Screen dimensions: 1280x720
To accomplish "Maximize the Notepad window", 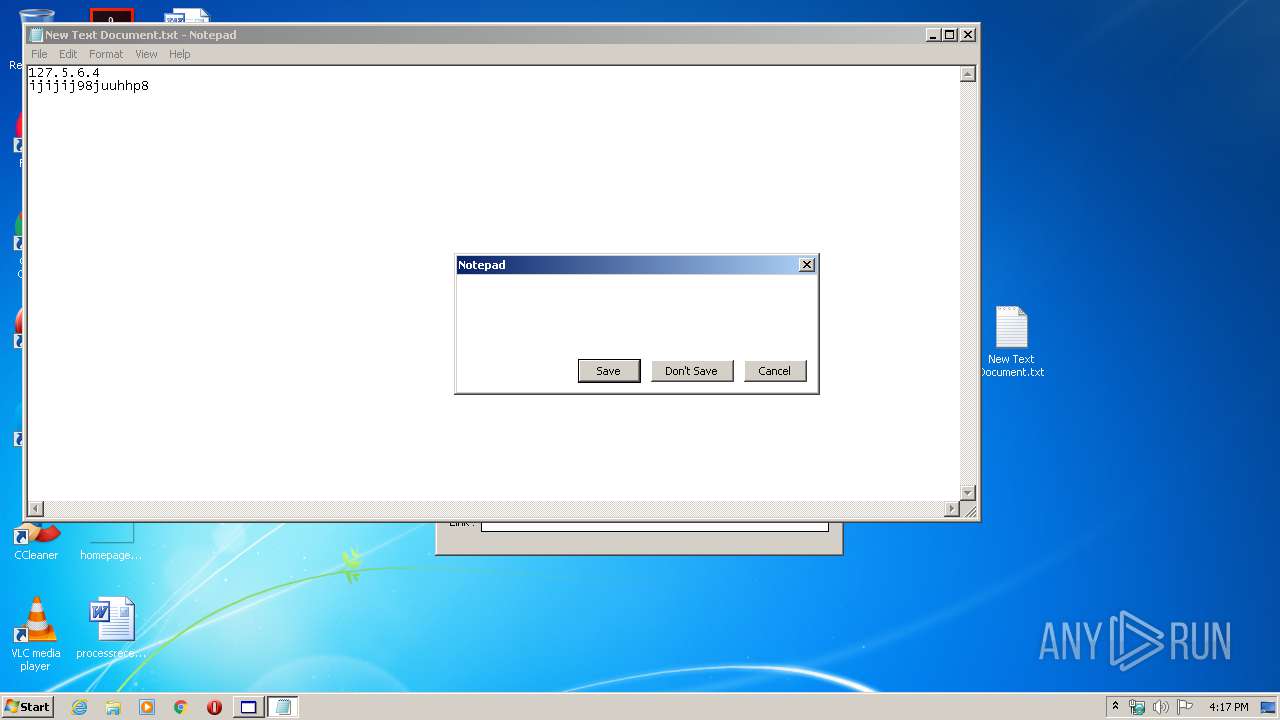I will [x=950, y=35].
